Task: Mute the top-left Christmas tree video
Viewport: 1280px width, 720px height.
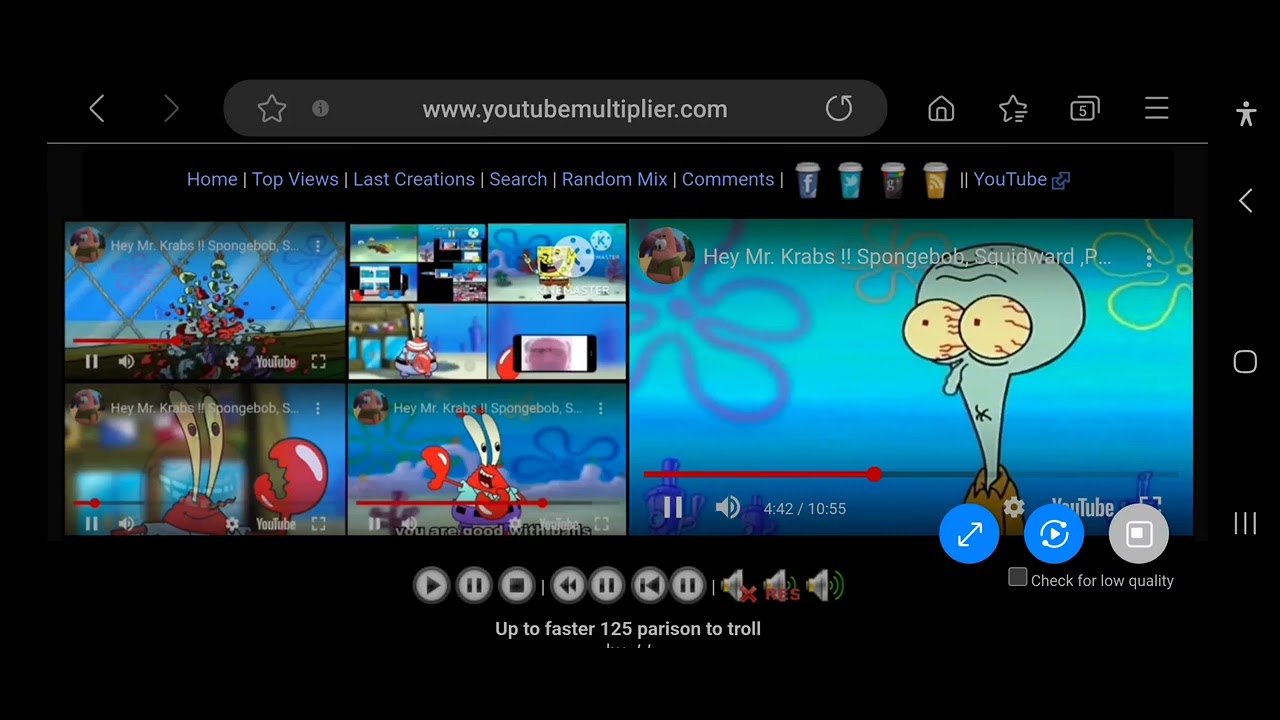Action: [x=126, y=361]
